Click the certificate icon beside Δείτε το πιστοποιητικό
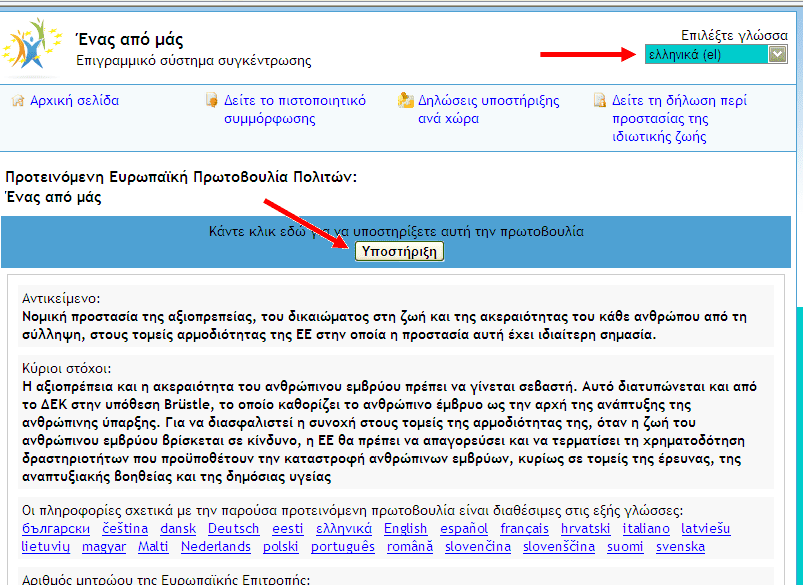The image size is (803, 585). (x=211, y=101)
